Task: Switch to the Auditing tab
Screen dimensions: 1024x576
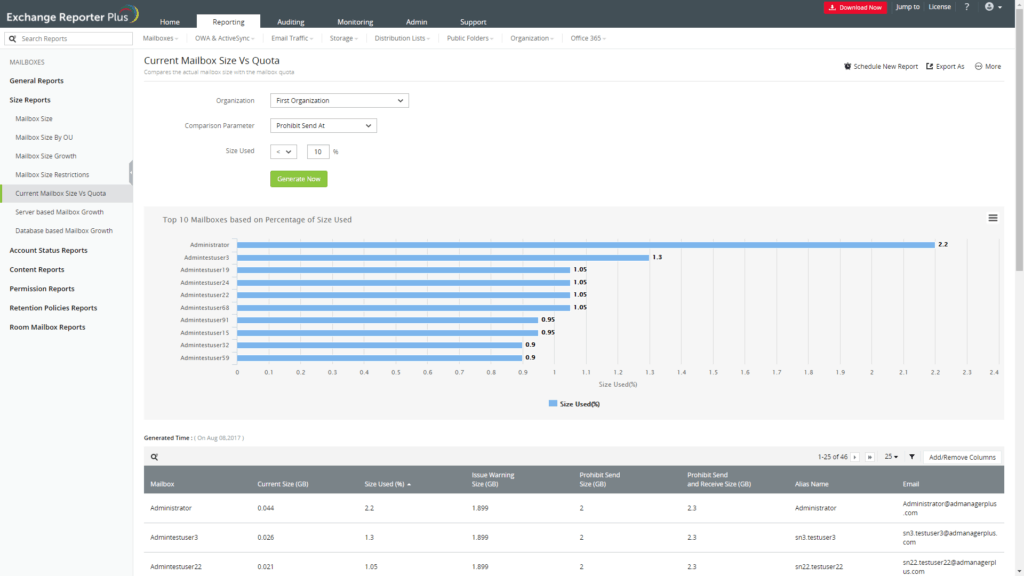Action: click(x=291, y=22)
